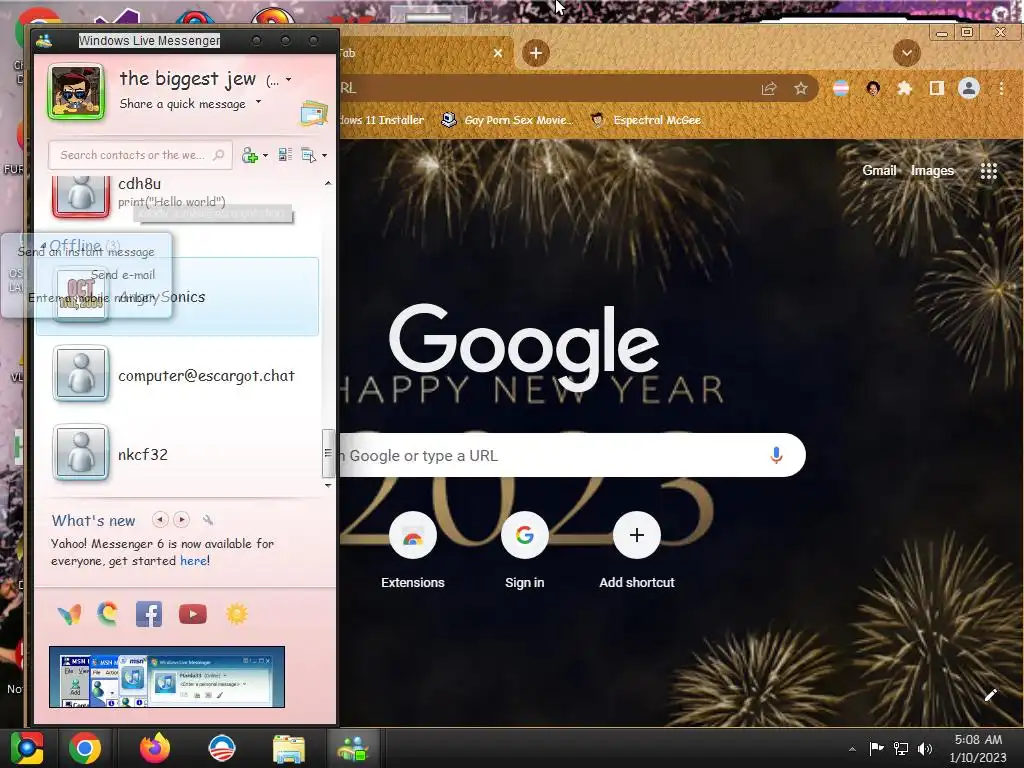Open the avatar face extension icon
Image resolution: width=1024 pixels, height=768 pixels.
pyautogui.click(x=873, y=88)
